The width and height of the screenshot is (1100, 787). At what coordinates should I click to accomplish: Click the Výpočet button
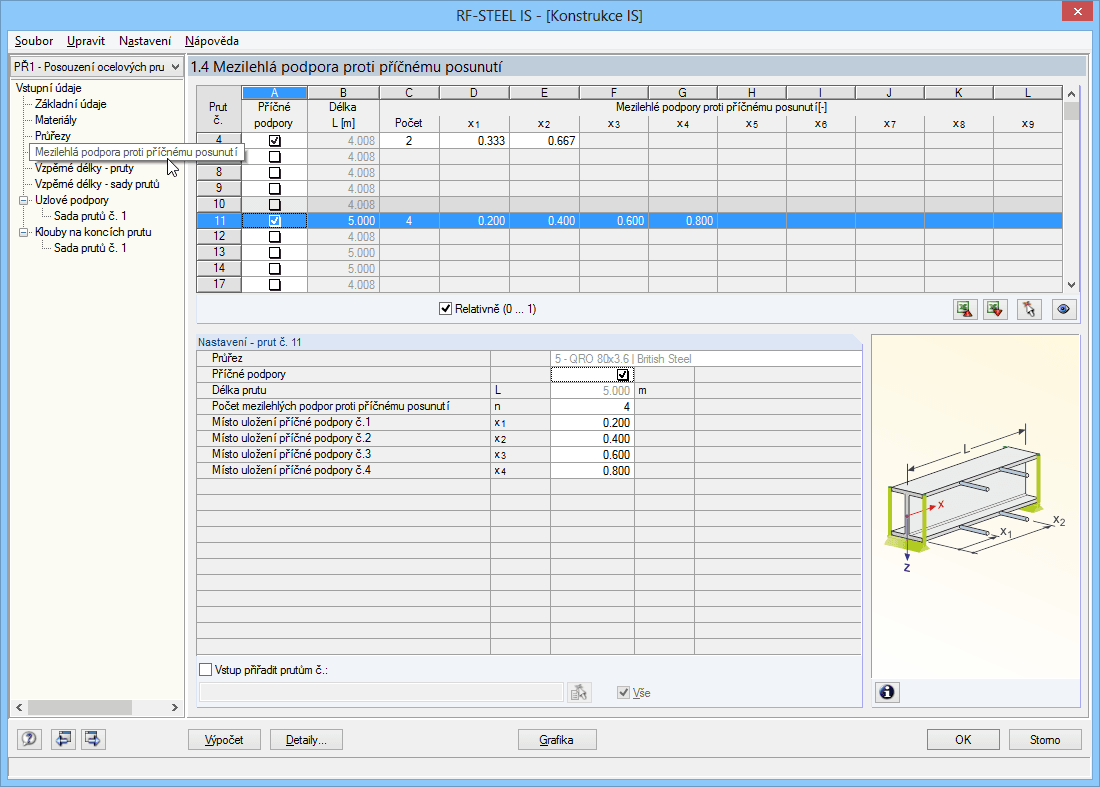click(224, 739)
